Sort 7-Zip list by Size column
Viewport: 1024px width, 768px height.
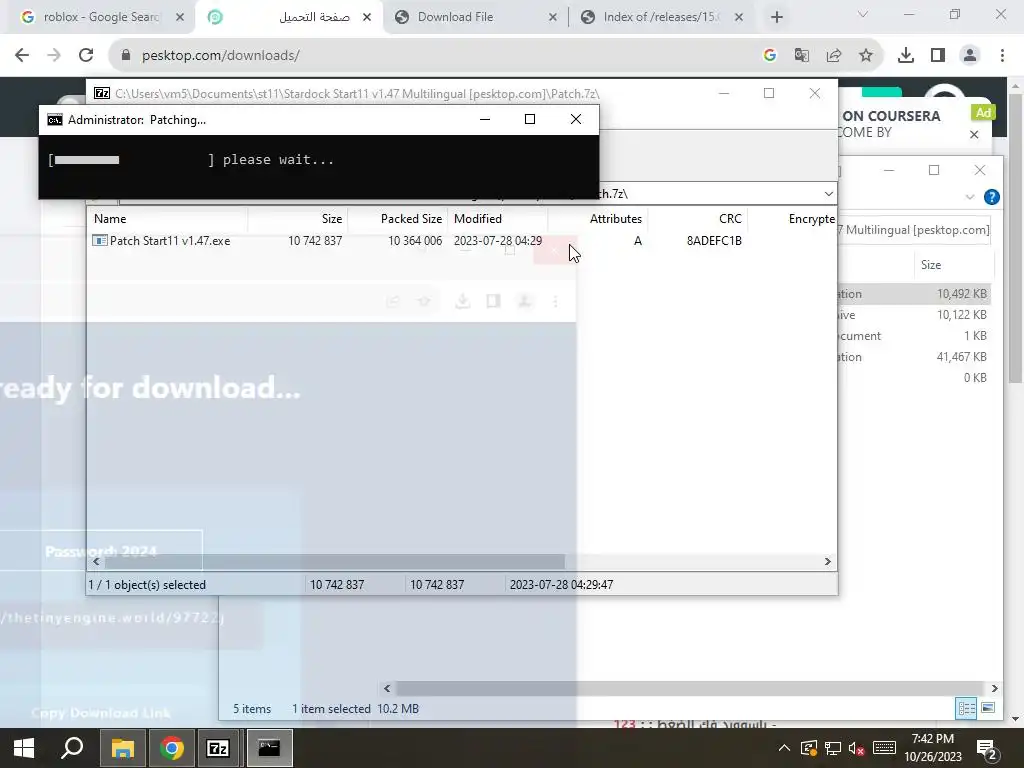298,219
